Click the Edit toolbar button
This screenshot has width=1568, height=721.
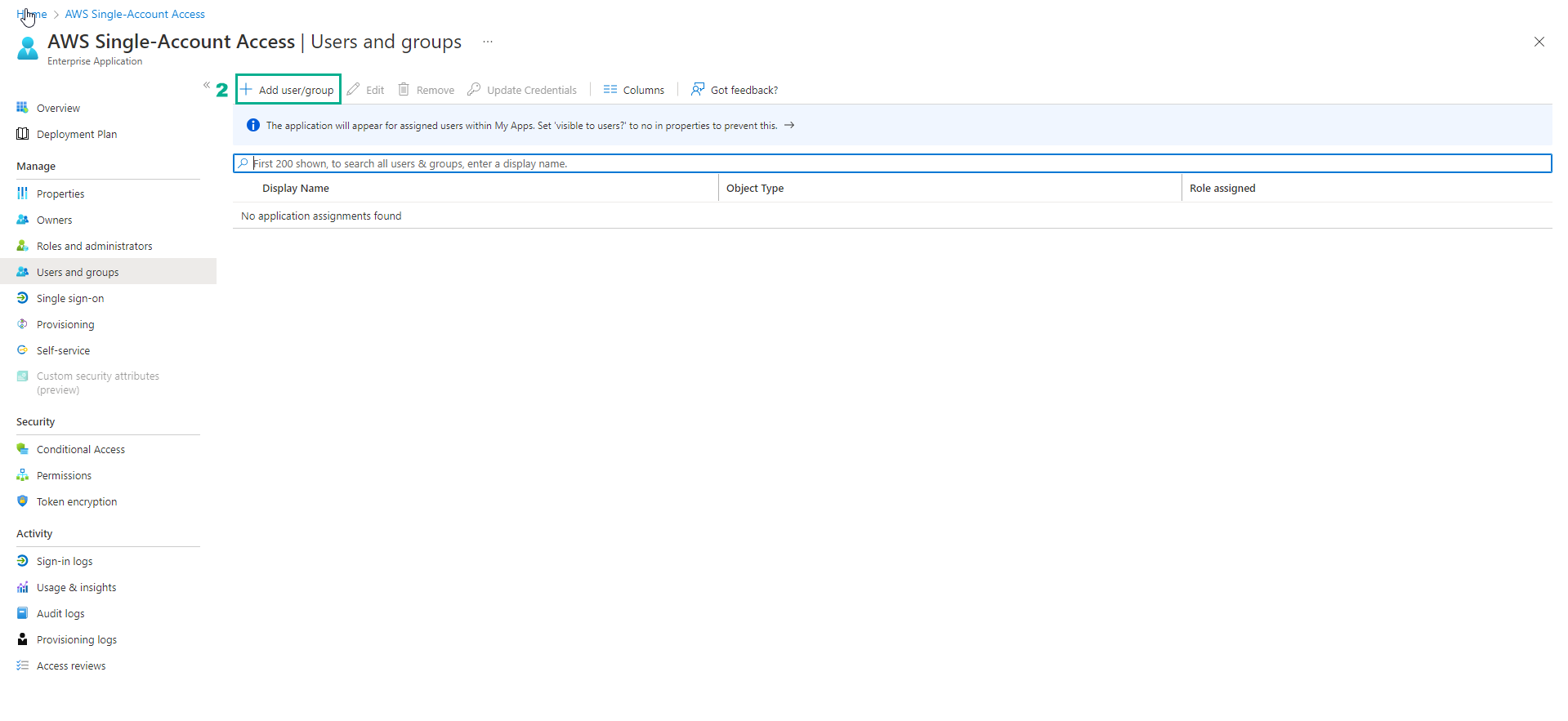click(366, 90)
